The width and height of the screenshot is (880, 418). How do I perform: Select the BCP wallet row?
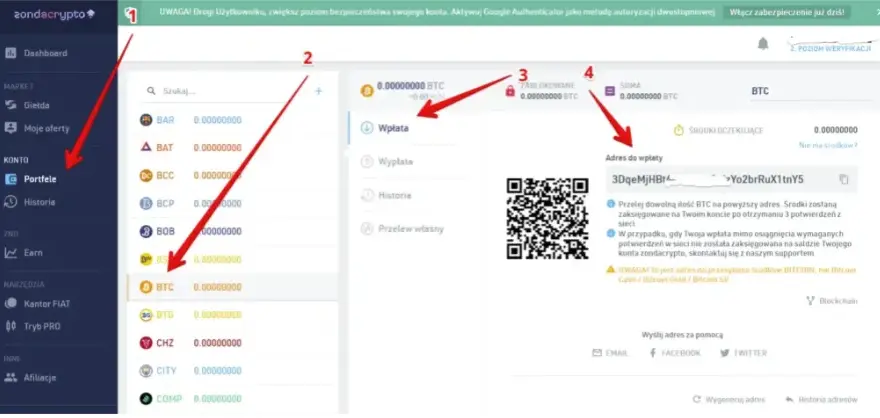pos(232,204)
